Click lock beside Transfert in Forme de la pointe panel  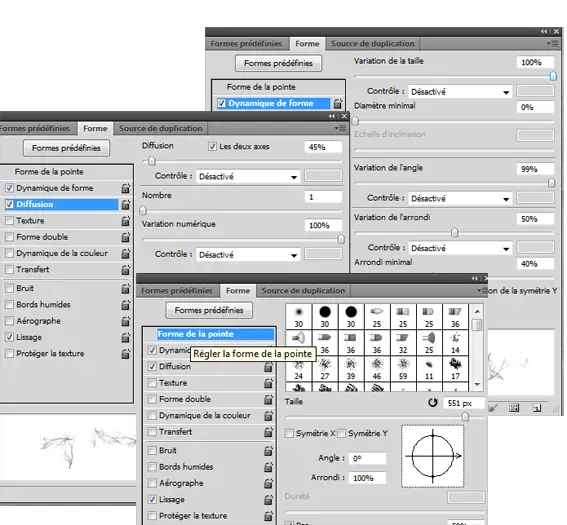coord(268,432)
